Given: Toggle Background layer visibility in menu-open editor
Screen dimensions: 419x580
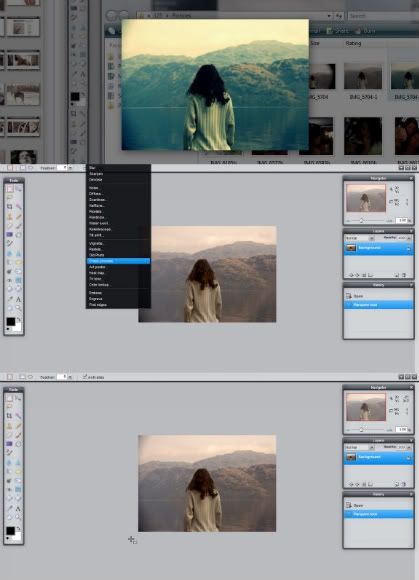Looking at the screenshot, I should click(409, 249).
